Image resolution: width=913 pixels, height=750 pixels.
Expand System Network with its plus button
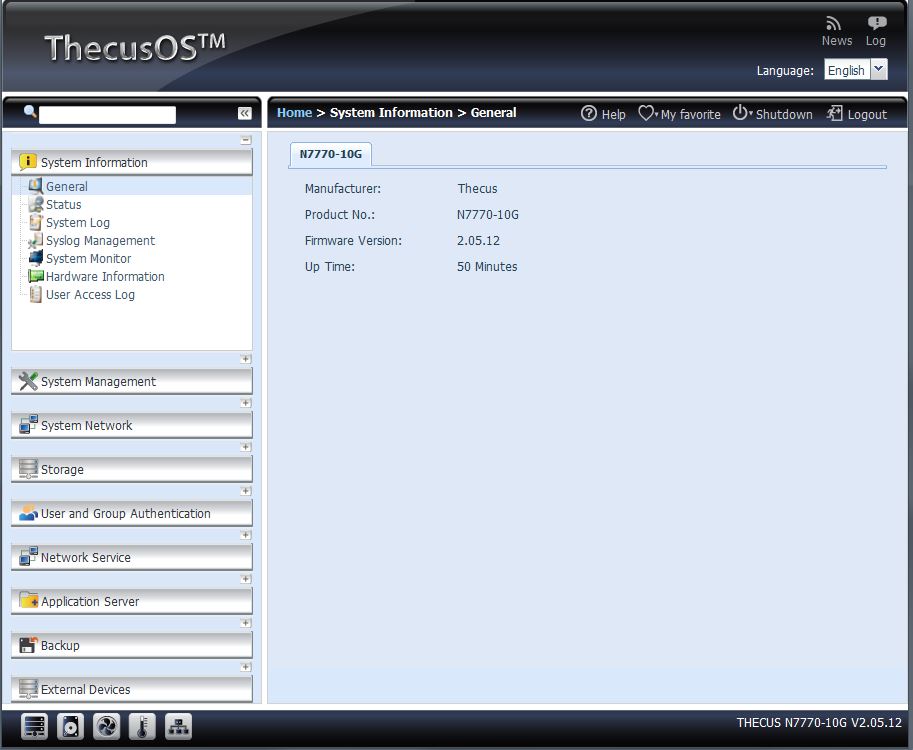[246, 403]
